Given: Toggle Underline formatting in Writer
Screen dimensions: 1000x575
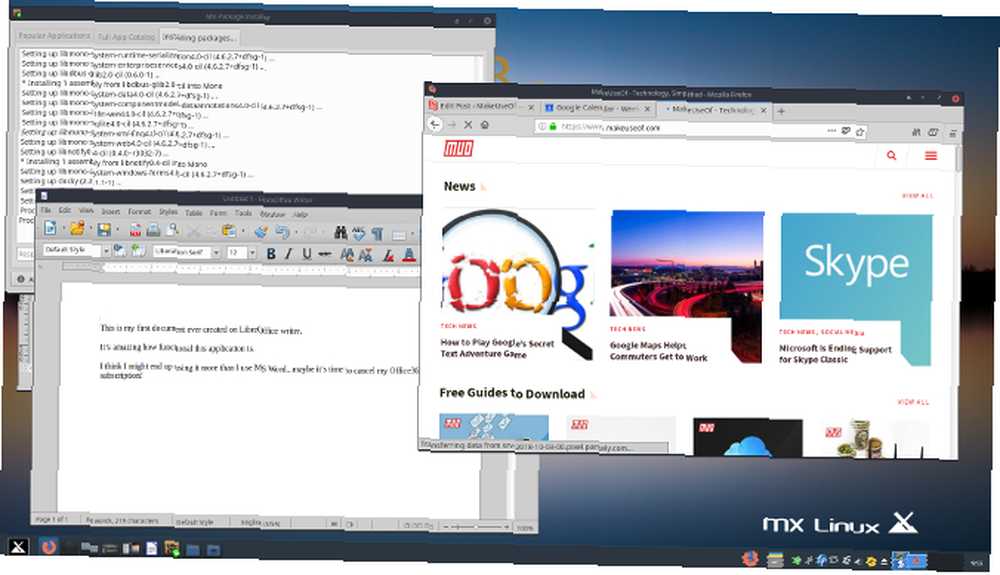Looking at the screenshot, I should [307, 254].
